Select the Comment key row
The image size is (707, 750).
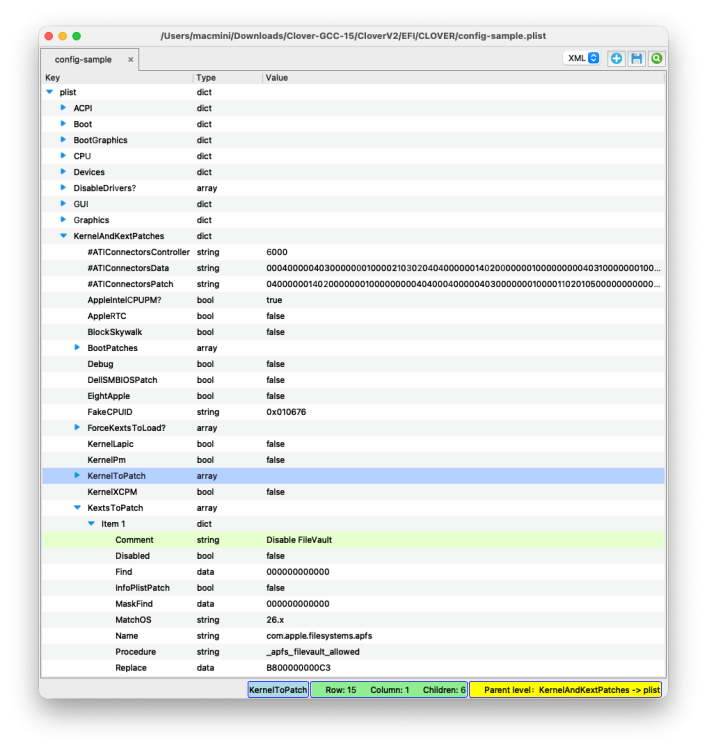click(353, 540)
